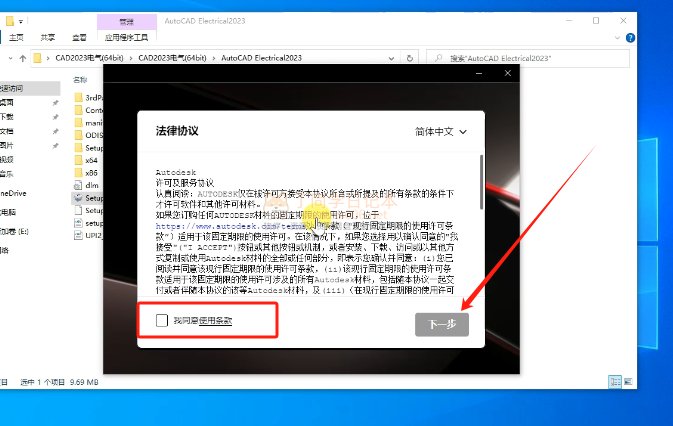This screenshot has width=673, height=426.
Task: Click the autodesk.com terms URL in the agreement
Action: 231,226
